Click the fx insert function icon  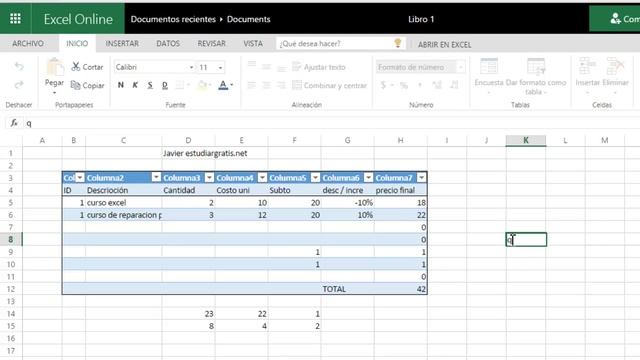(14, 123)
